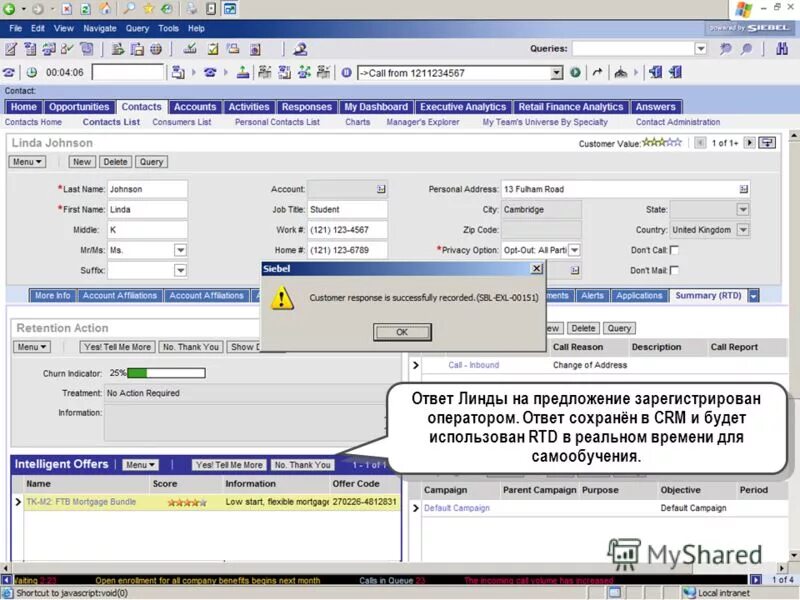Click the toggle layout icon beside record counter
800x600 pixels.
point(767,143)
